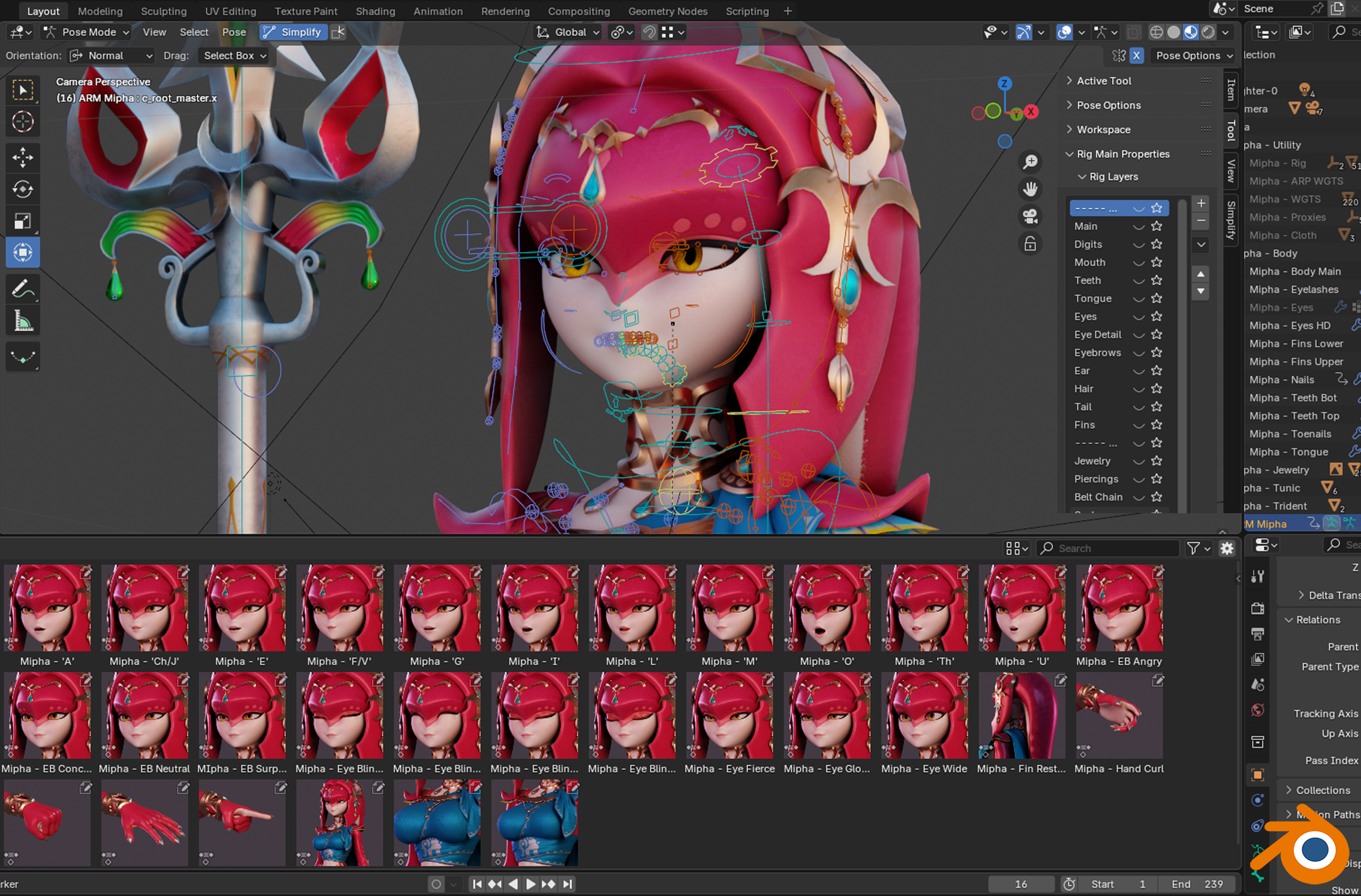Toggle X-axis mirror in pose options
The width and height of the screenshot is (1361, 896).
point(1137,55)
